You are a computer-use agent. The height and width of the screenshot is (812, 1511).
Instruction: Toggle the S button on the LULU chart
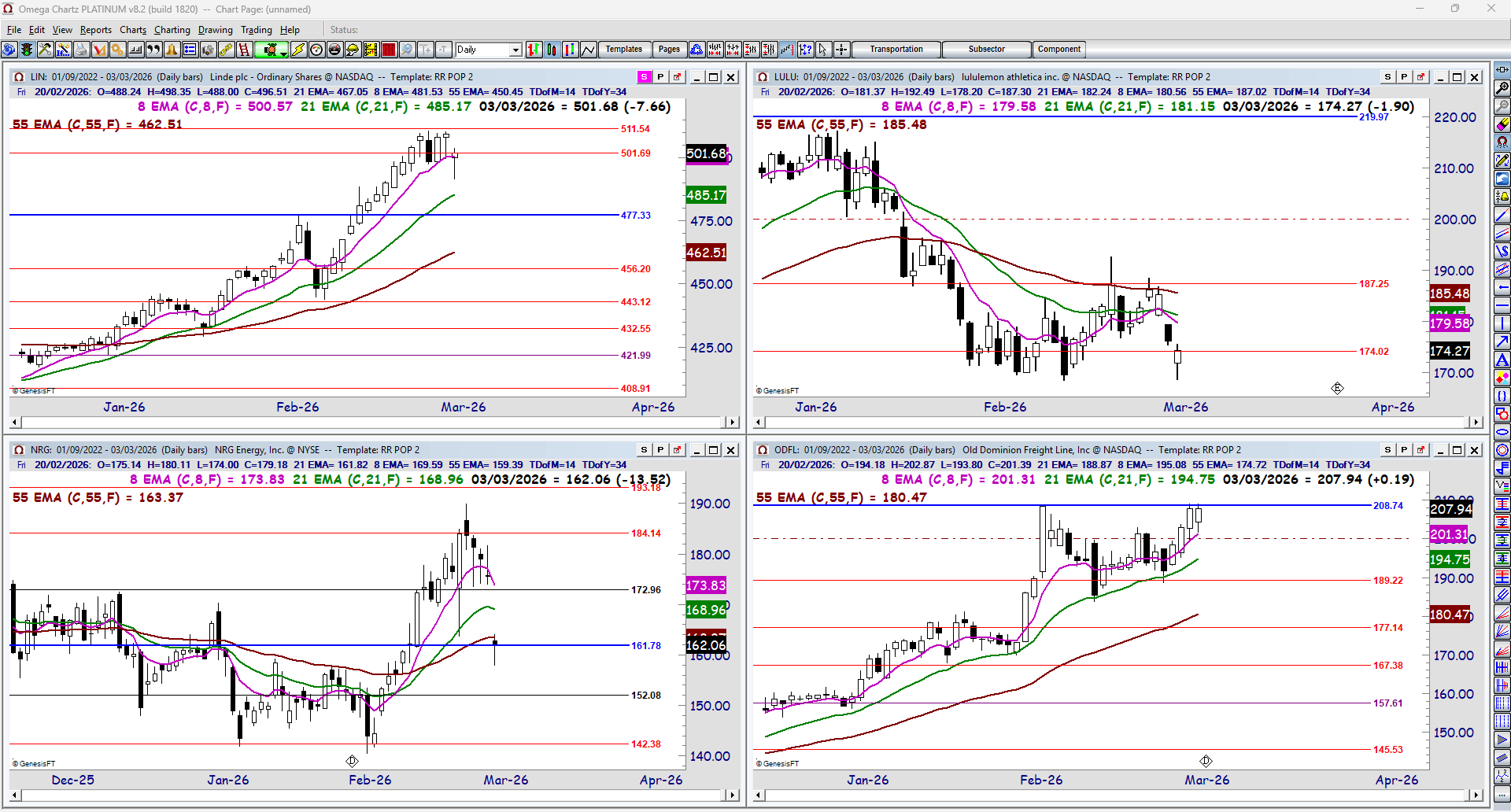[x=1387, y=77]
